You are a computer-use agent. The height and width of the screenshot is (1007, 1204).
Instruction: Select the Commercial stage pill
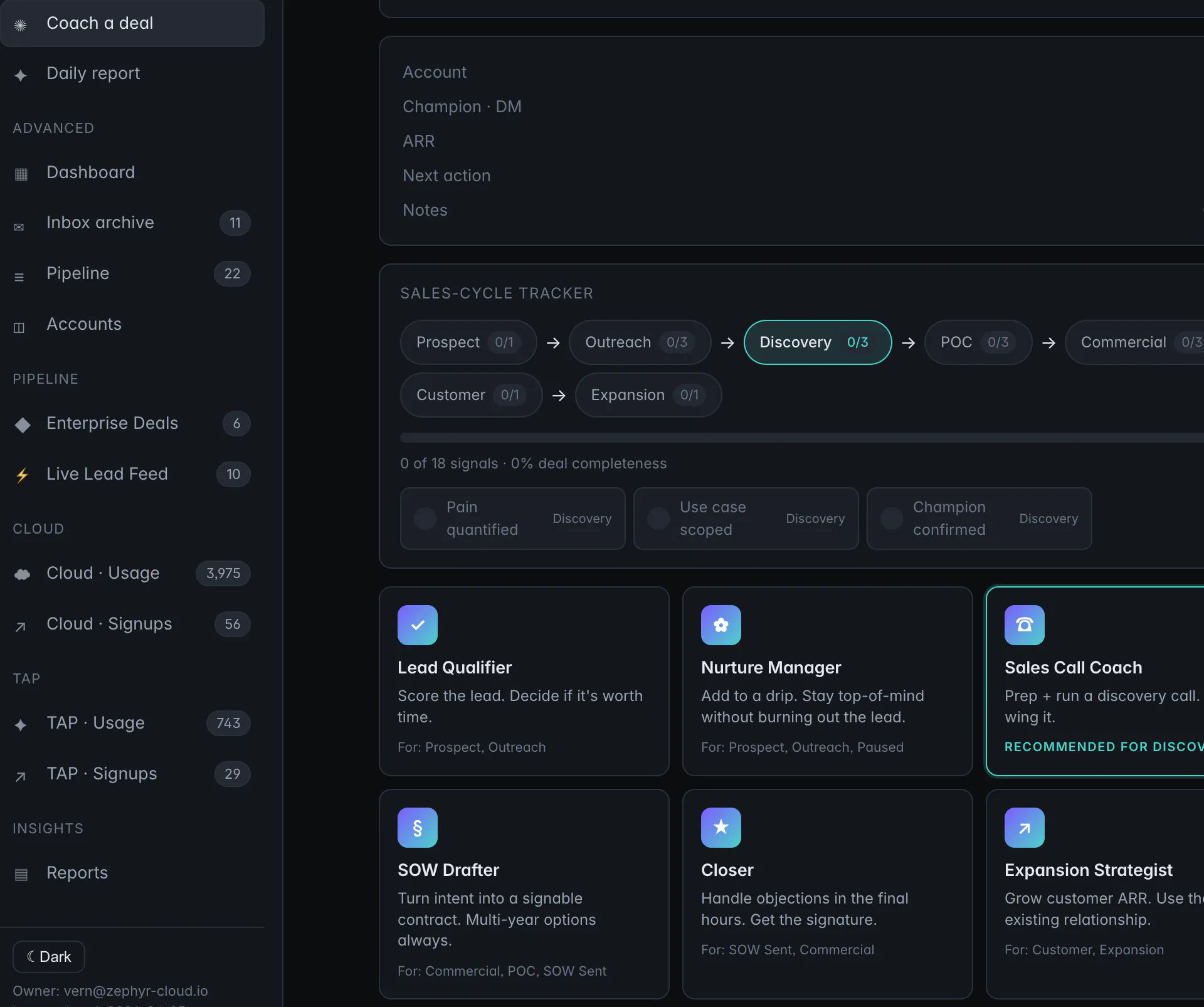(1134, 342)
